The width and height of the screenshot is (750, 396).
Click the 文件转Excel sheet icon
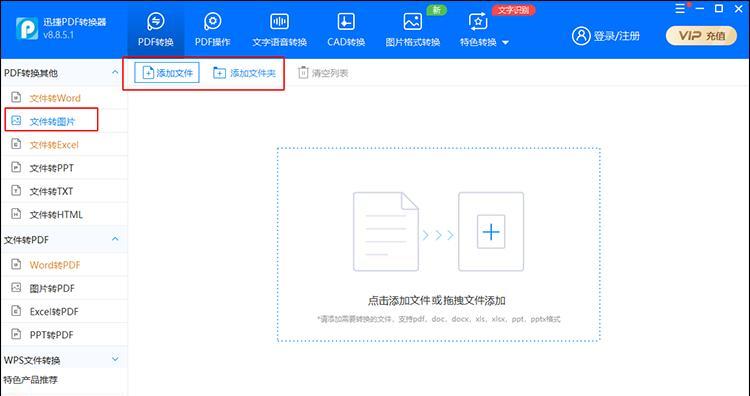(x=16, y=144)
